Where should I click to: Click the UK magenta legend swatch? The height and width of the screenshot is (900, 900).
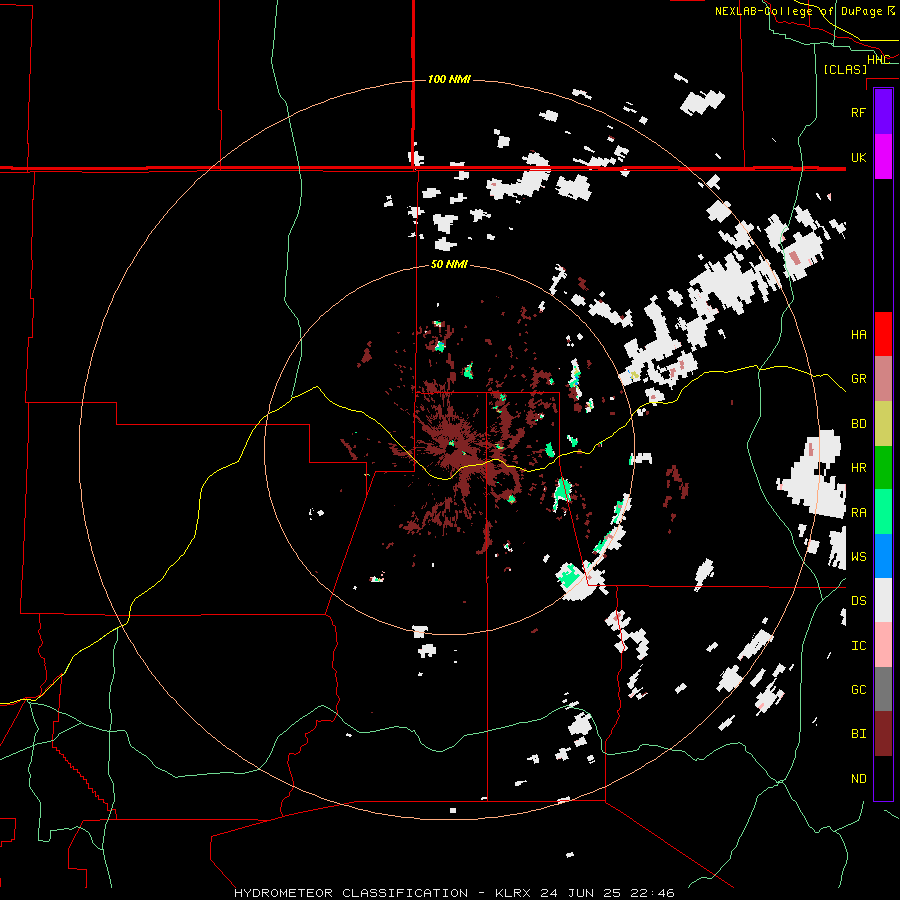[883, 157]
